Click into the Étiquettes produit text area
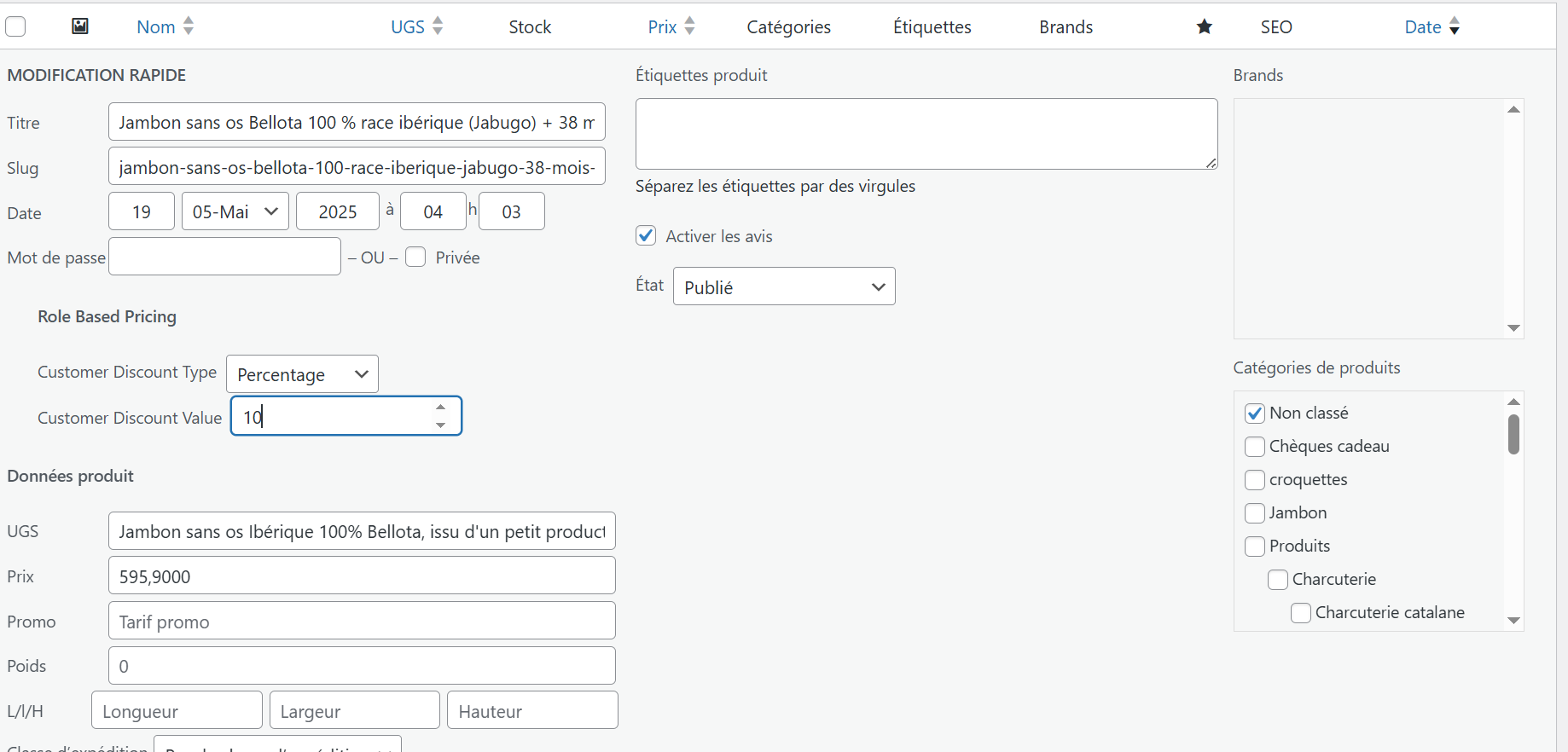This screenshot has width=1568, height=752. tap(926, 134)
